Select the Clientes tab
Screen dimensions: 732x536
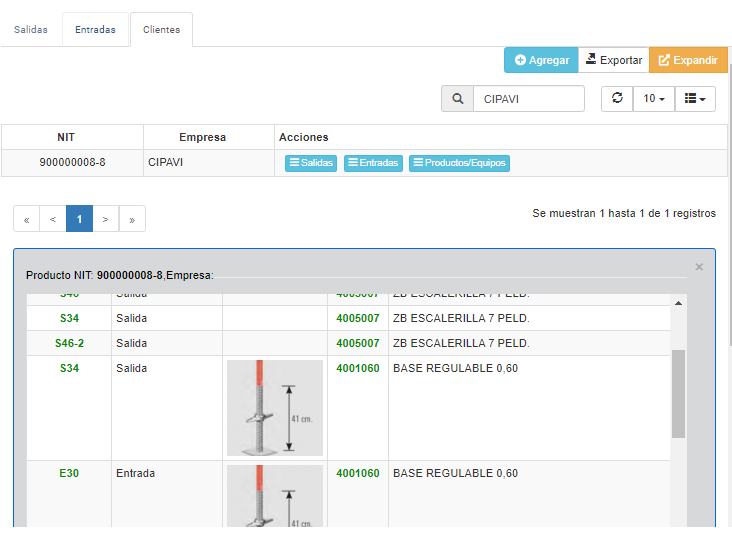coord(161,30)
